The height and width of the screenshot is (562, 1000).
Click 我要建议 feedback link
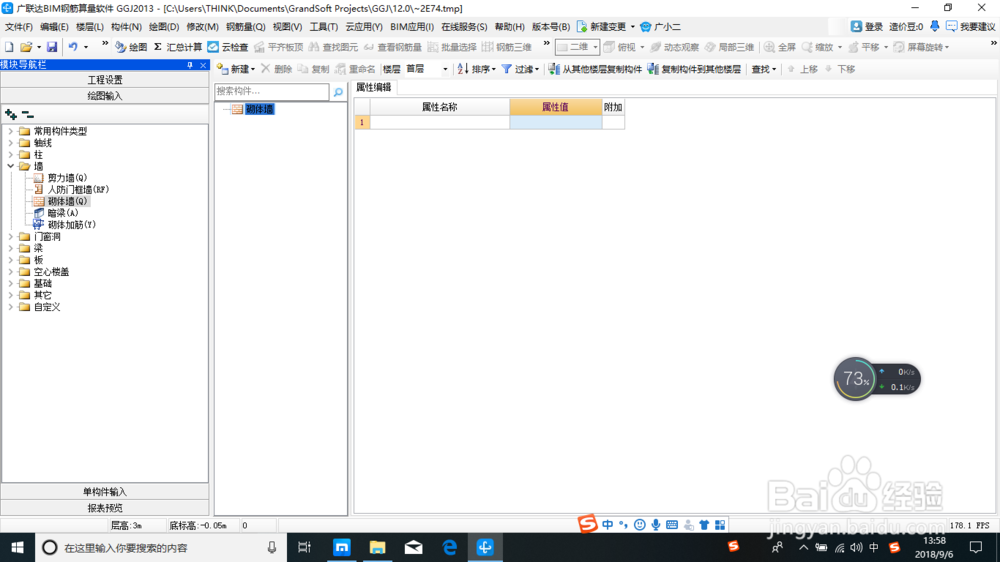click(970, 27)
